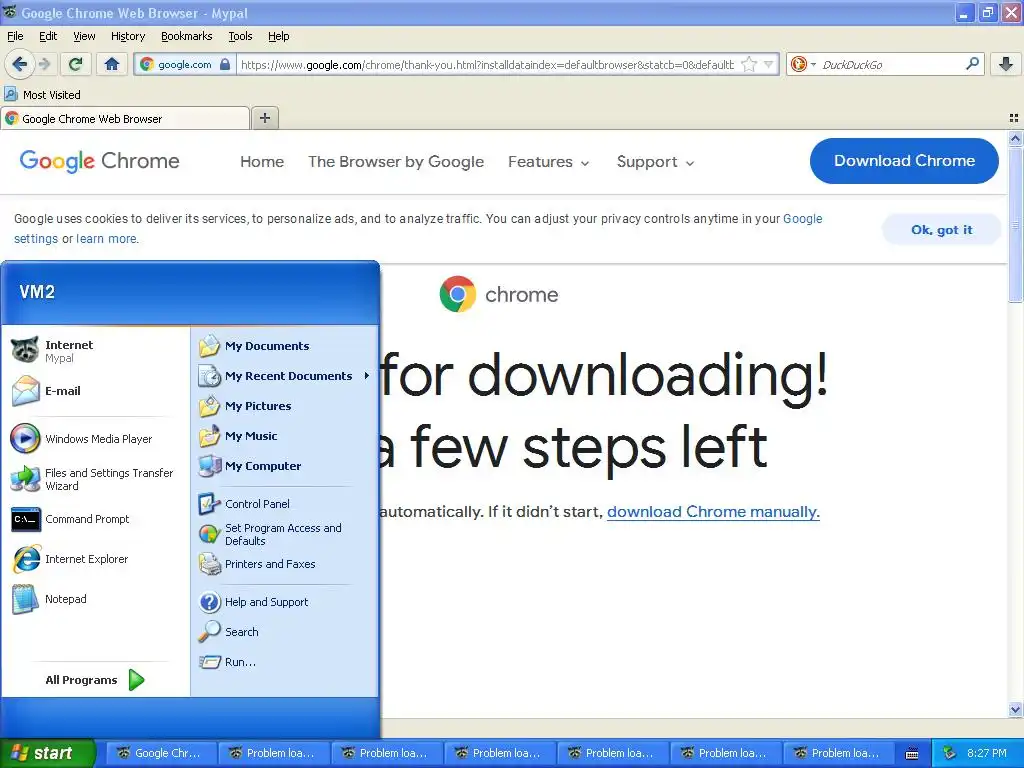The height and width of the screenshot is (768, 1024).
Task: Open the File menu
Action: click(15, 36)
